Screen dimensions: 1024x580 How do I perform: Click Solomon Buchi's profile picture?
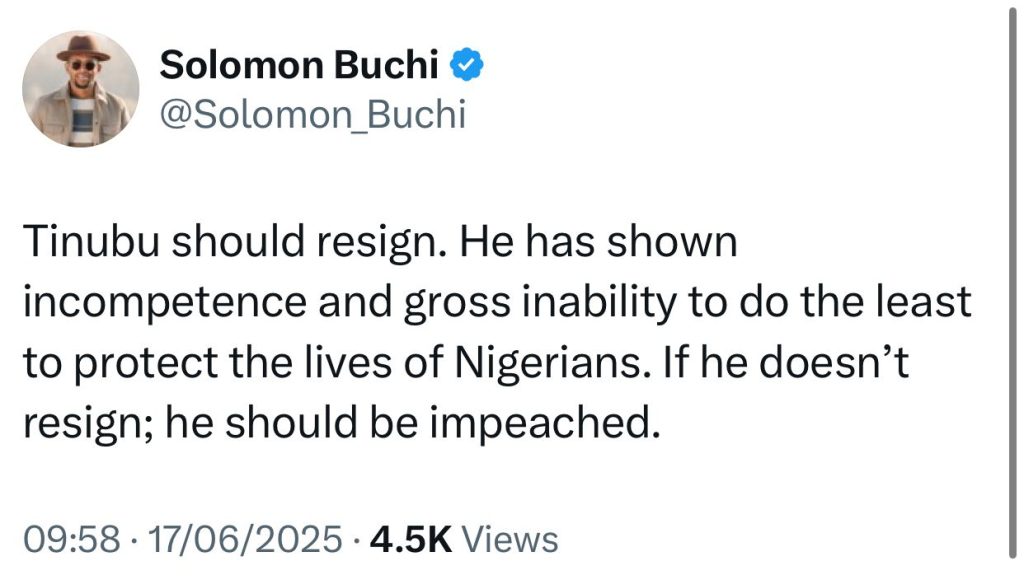pos(81,89)
